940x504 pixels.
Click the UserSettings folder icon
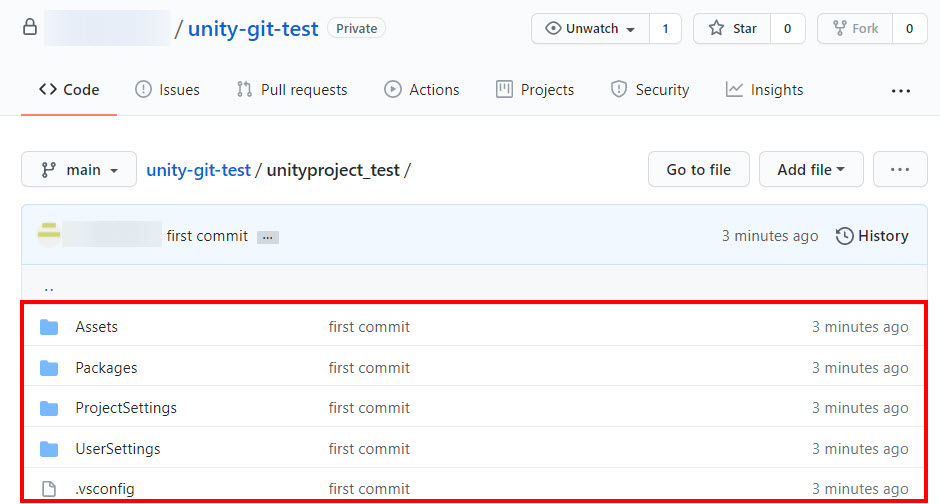click(x=49, y=449)
